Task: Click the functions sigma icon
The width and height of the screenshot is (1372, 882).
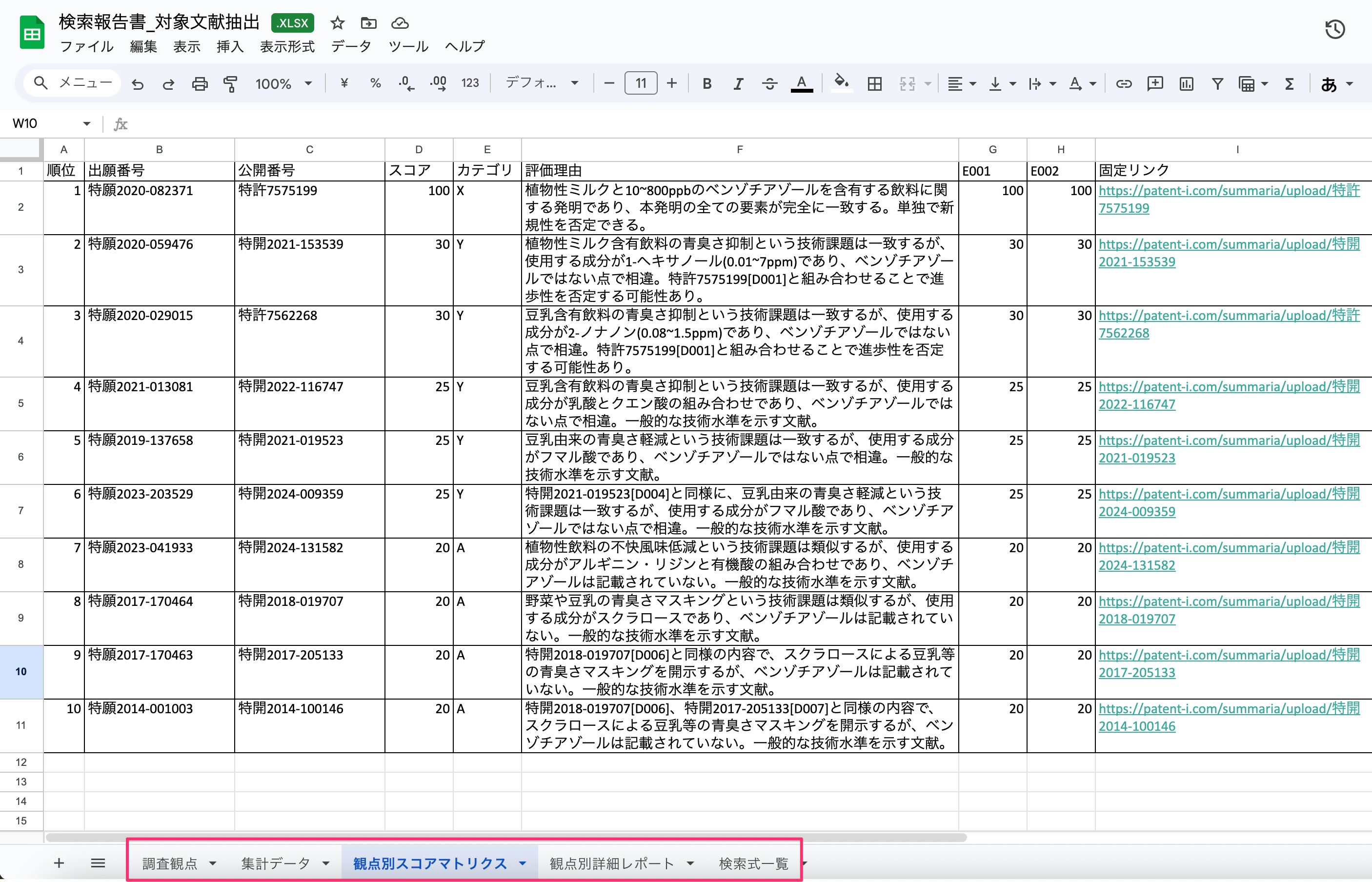Action: 1289,84
